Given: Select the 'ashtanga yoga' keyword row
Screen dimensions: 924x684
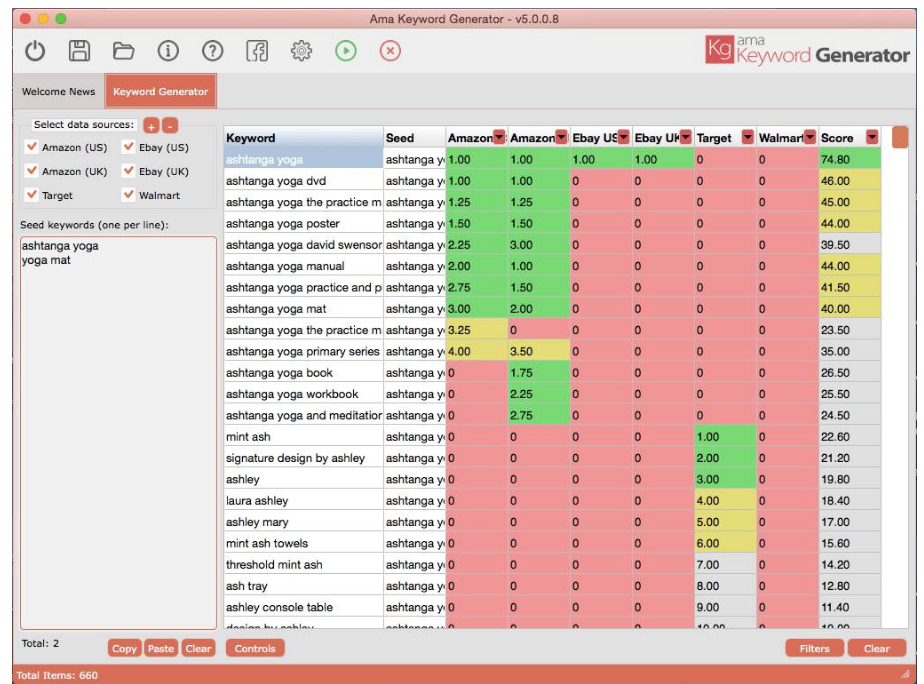Looking at the screenshot, I should [x=303, y=159].
